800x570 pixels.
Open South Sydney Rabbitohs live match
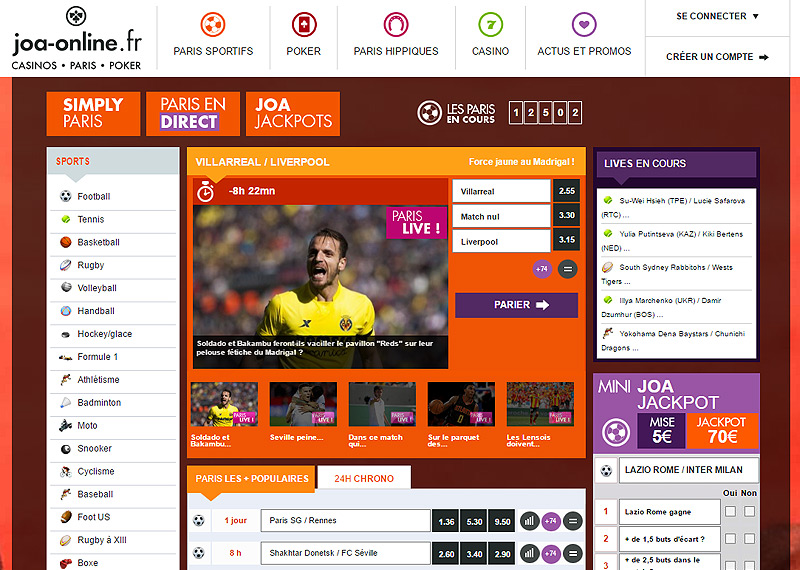pos(676,274)
